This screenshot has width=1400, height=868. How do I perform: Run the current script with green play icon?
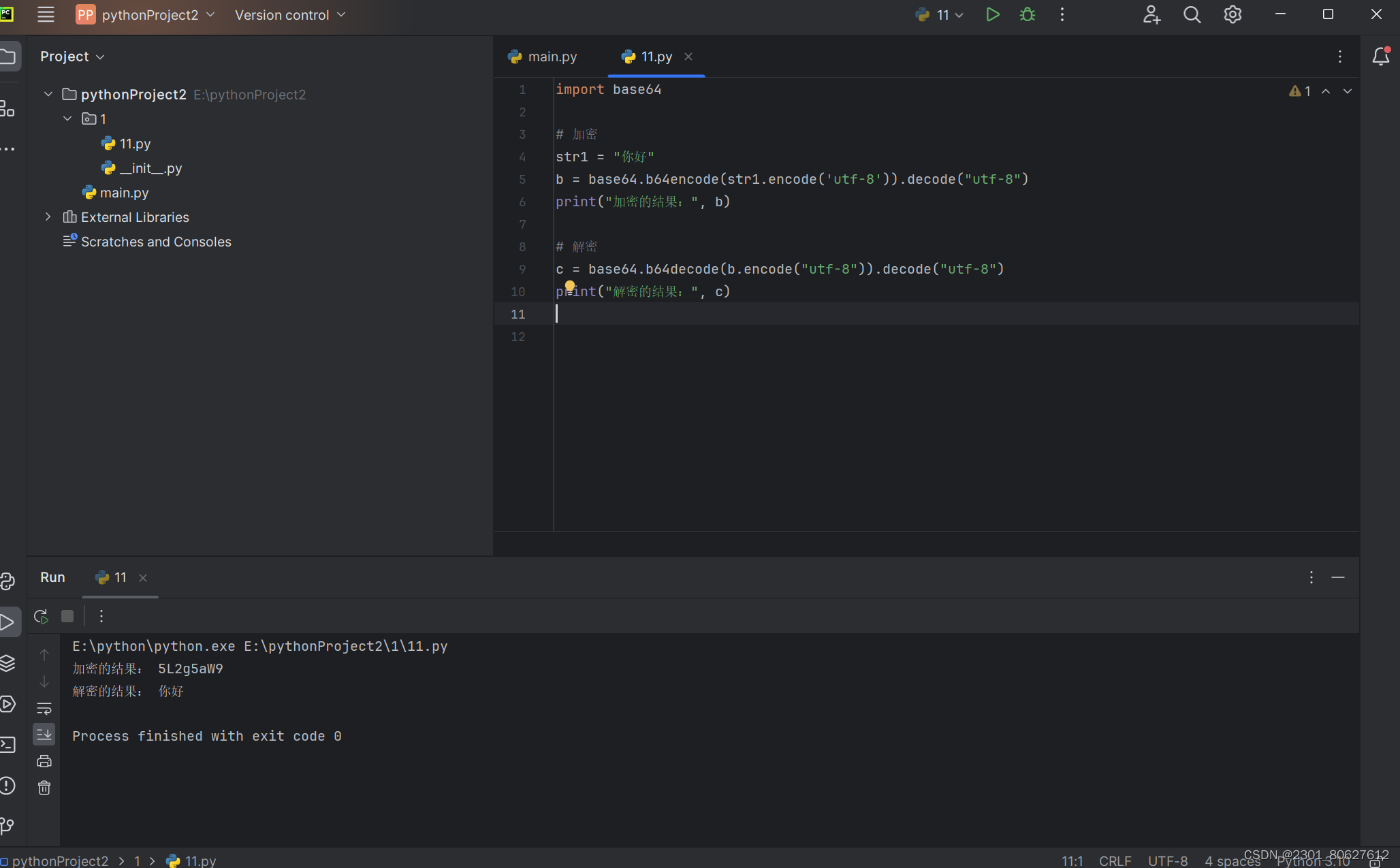[992, 14]
